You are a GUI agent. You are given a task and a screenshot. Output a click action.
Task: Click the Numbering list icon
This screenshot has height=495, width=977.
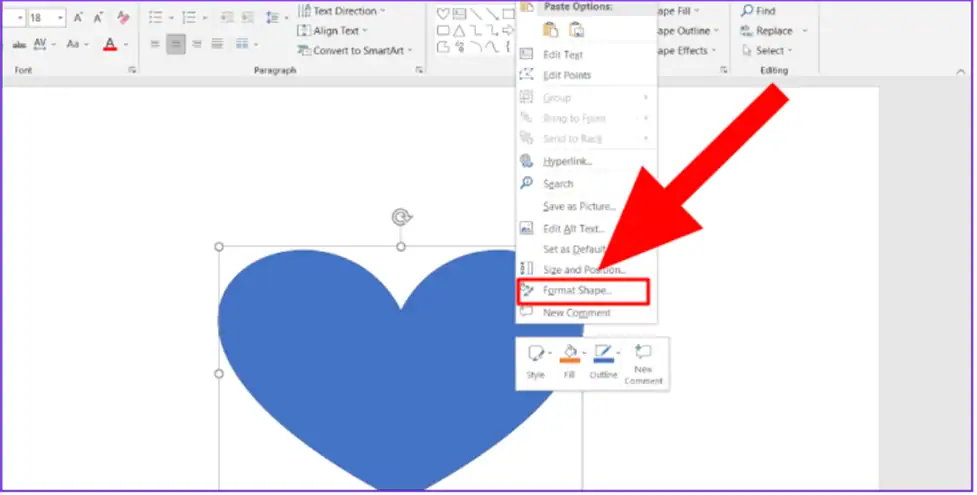point(189,17)
